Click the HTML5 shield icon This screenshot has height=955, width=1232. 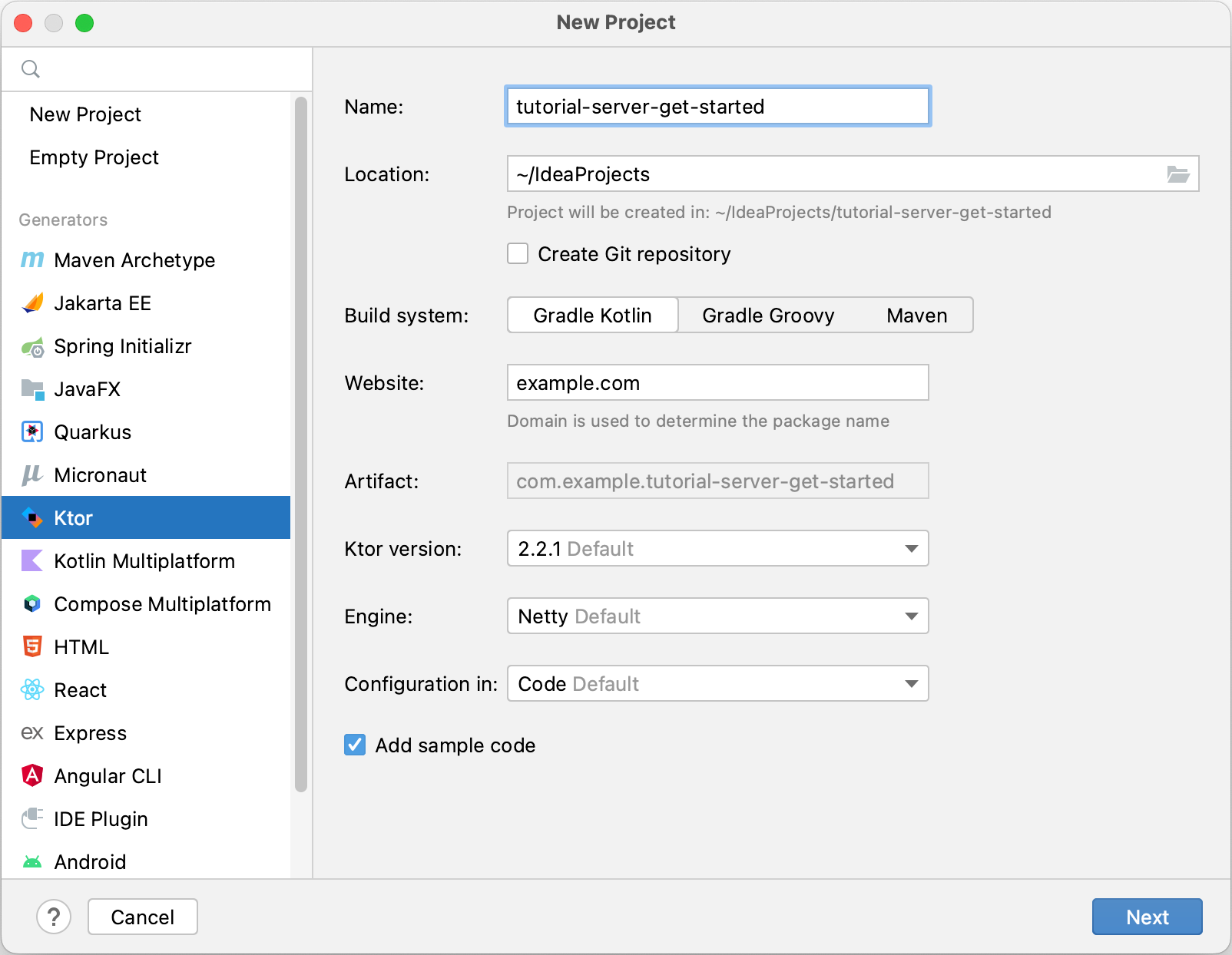[32, 647]
